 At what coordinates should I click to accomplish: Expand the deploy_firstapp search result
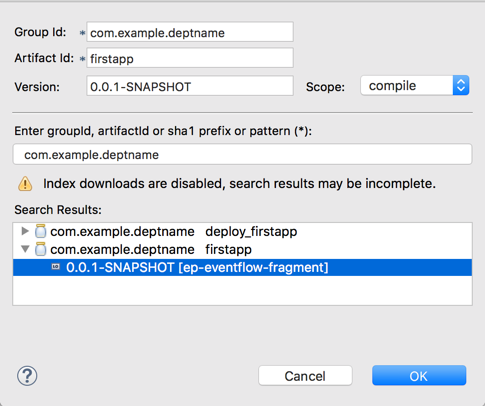(x=25, y=231)
